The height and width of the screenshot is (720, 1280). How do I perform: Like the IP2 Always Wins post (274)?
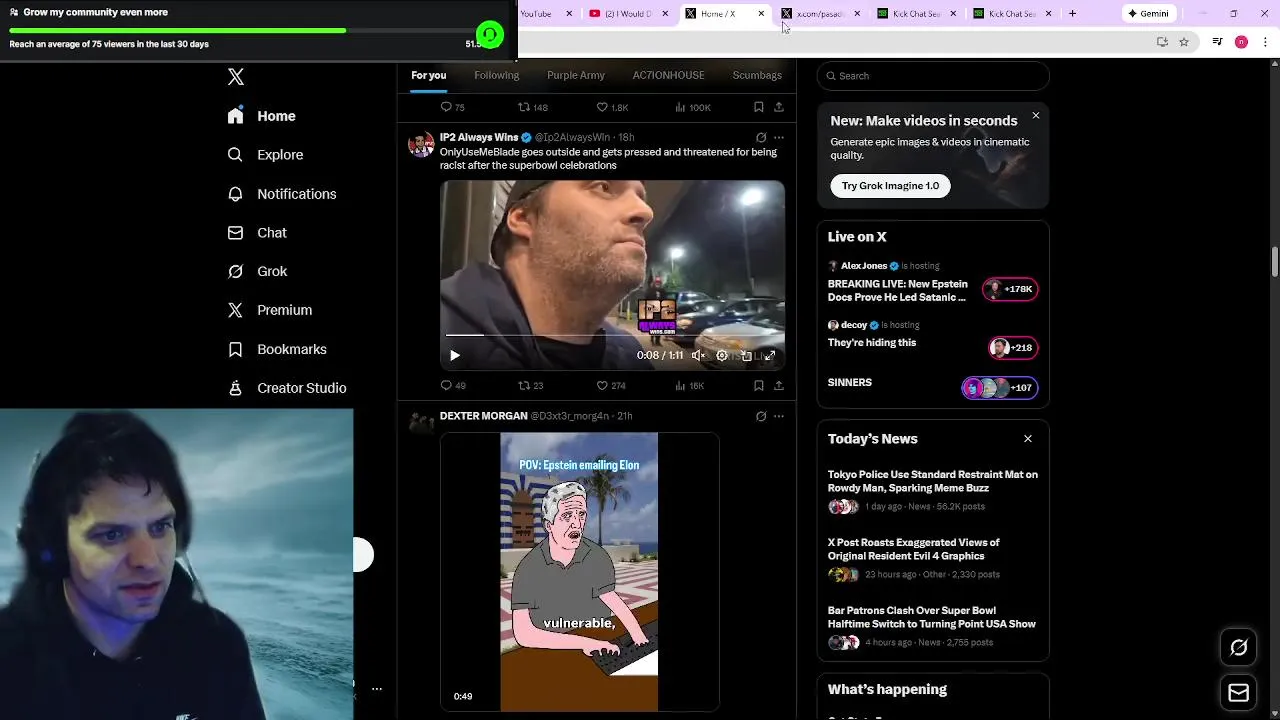pyautogui.click(x=611, y=385)
